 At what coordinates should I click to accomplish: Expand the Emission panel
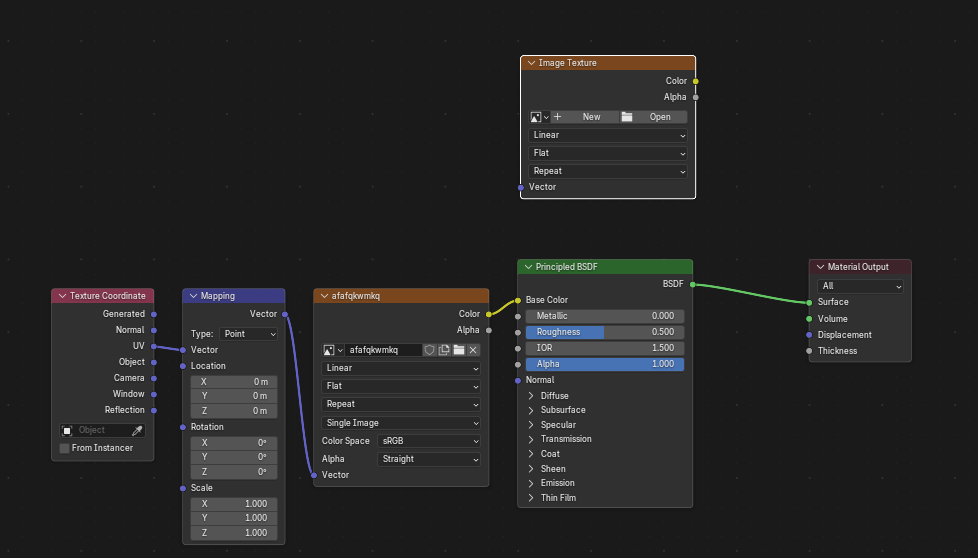531,483
